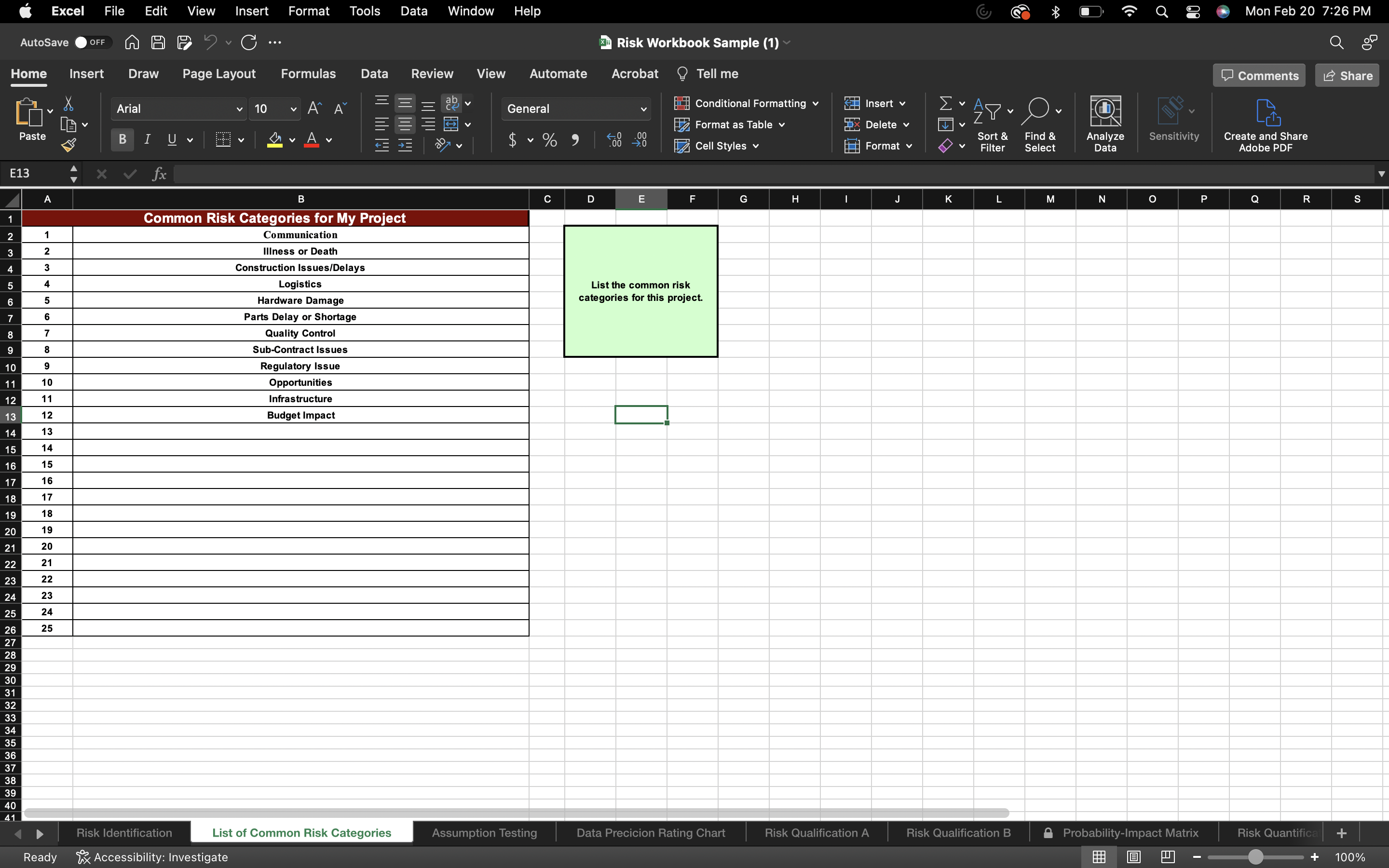This screenshot has width=1389, height=868.
Task: Click the Comma Style icon
Action: (x=574, y=140)
